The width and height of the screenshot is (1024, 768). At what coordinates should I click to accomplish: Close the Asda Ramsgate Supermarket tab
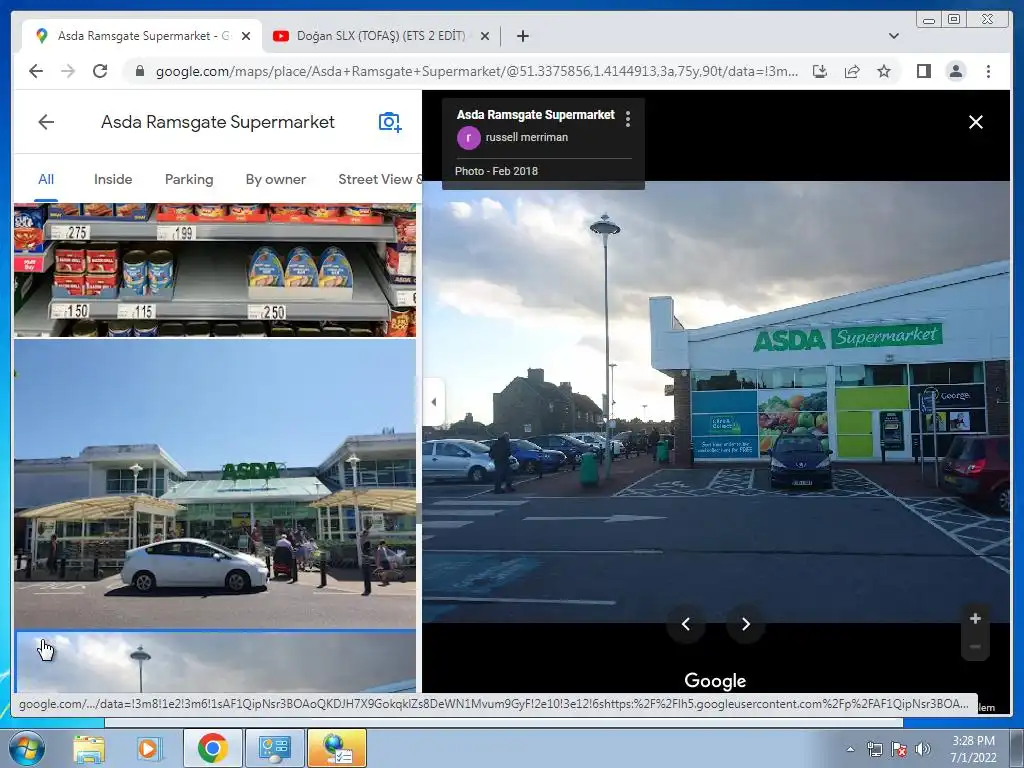[246, 36]
